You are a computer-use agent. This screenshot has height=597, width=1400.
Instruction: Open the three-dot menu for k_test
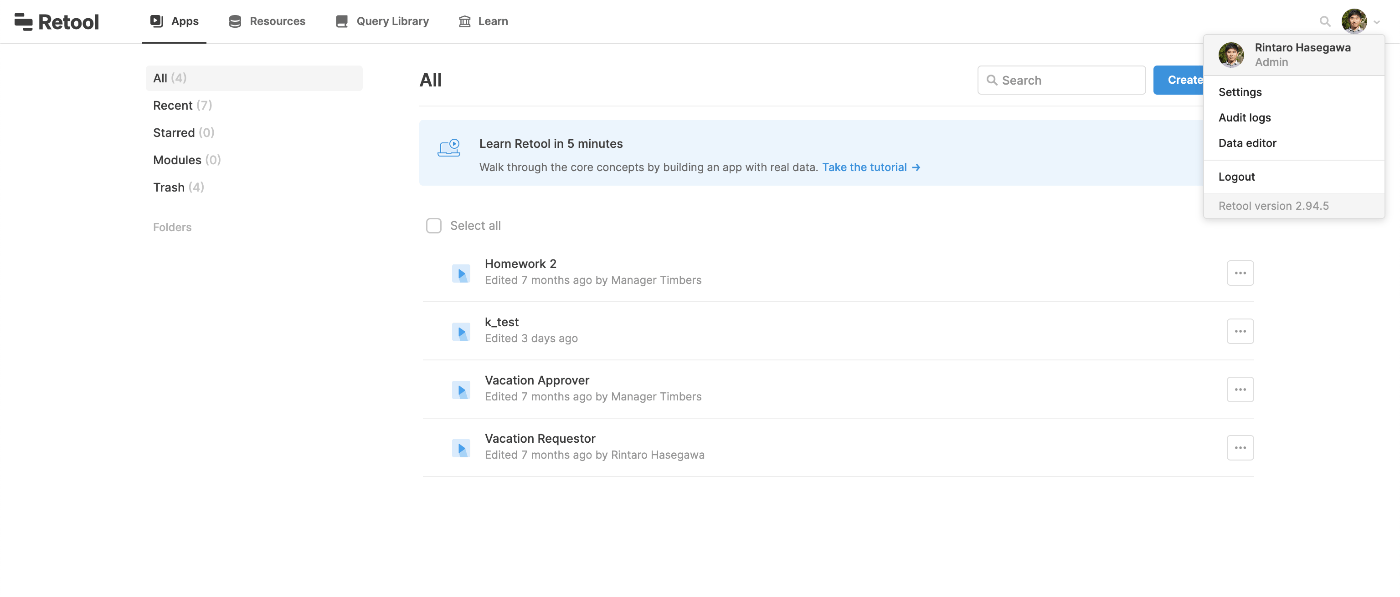click(x=1240, y=331)
